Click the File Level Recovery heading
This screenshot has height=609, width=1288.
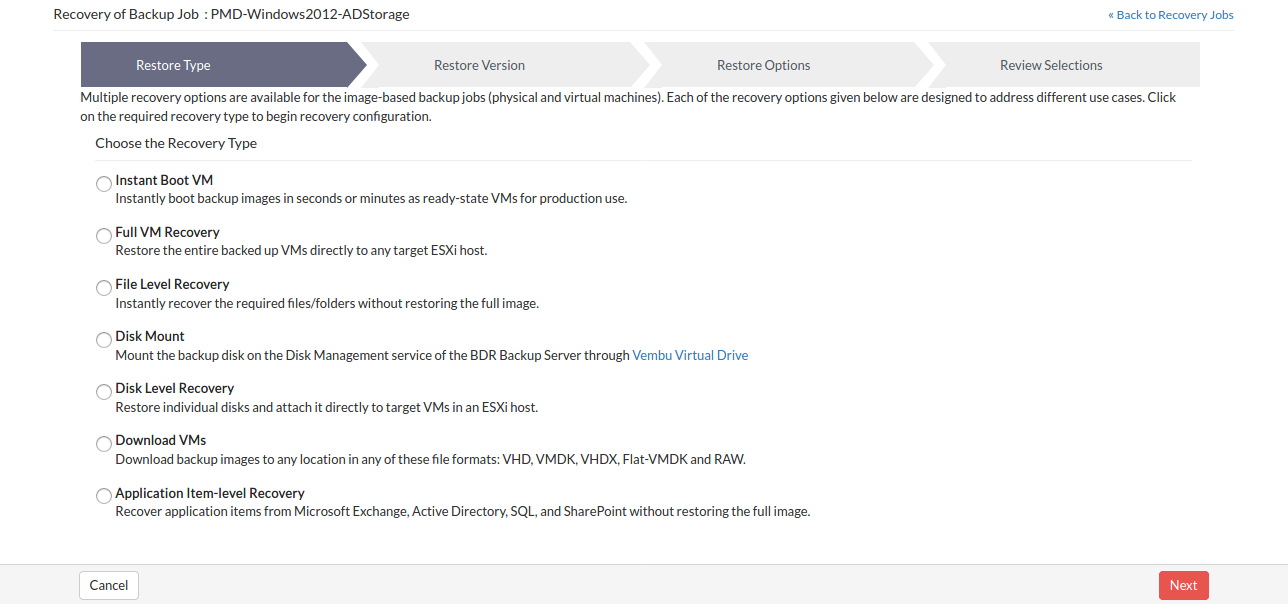[172, 284]
